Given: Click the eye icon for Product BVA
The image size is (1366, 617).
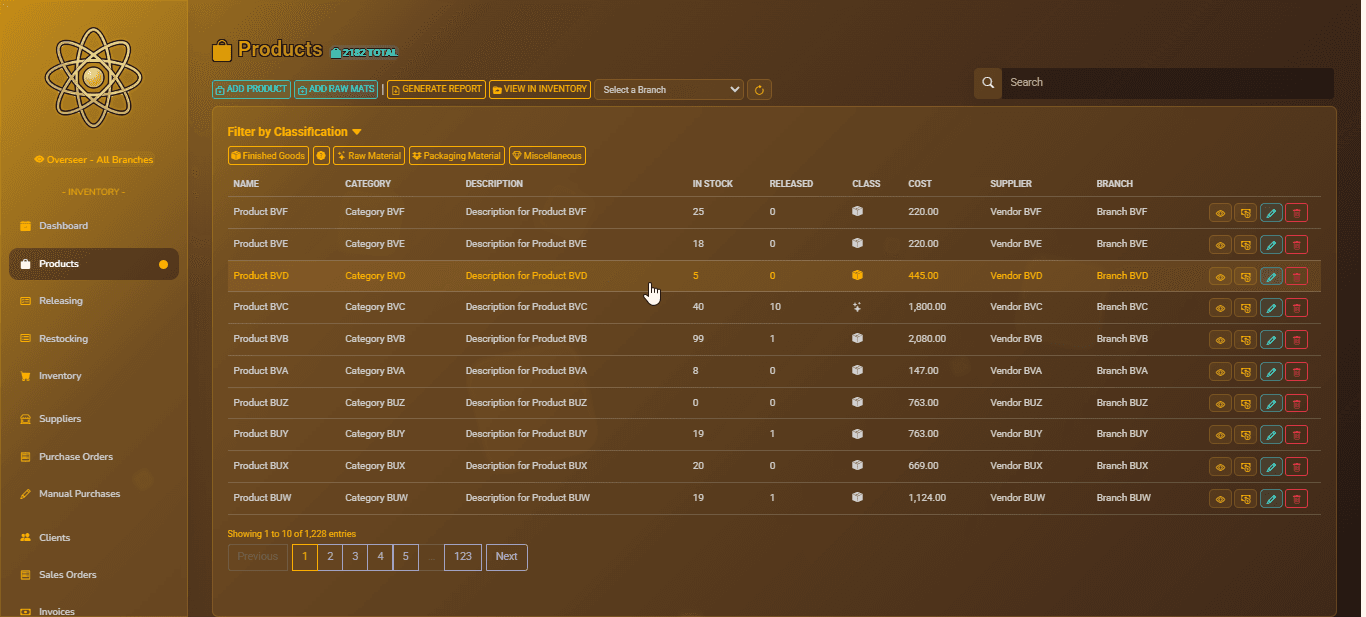Looking at the screenshot, I should pyautogui.click(x=1220, y=372).
